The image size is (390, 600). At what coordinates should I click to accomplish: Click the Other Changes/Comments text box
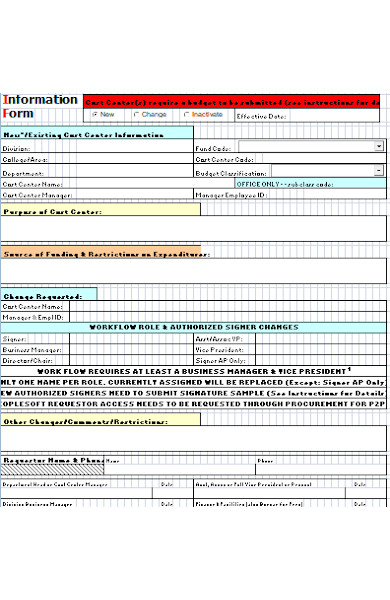193,438
